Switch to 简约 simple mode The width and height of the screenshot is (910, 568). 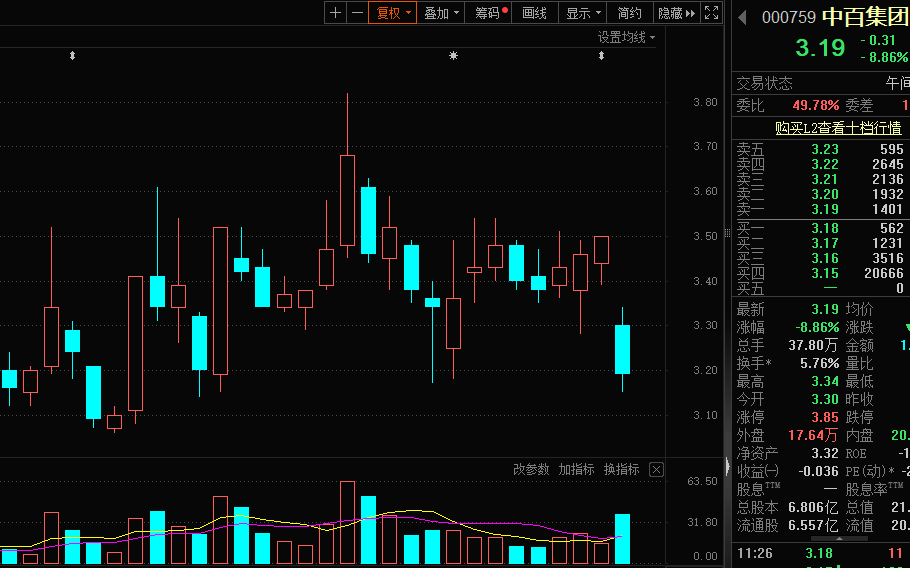pyautogui.click(x=630, y=13)
